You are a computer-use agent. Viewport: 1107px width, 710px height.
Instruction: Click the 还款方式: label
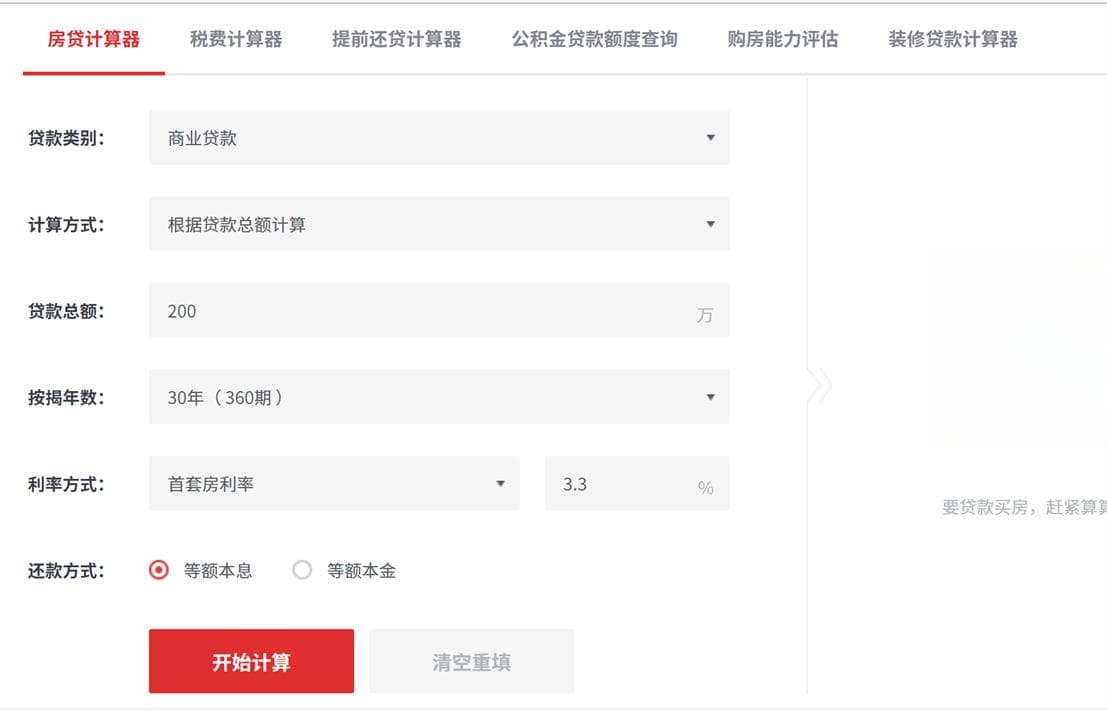coord(66,570)
